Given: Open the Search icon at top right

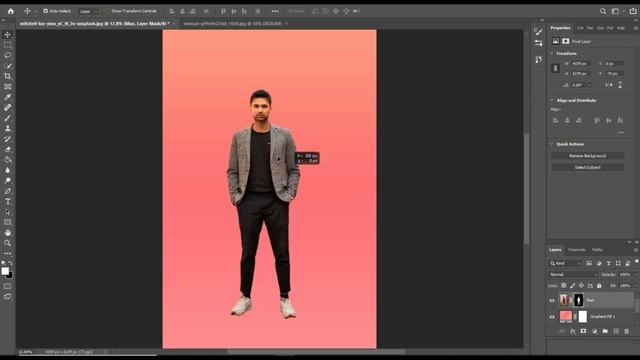Looking at the screenshot, I should pyautogui.click(x=603, y=11).
